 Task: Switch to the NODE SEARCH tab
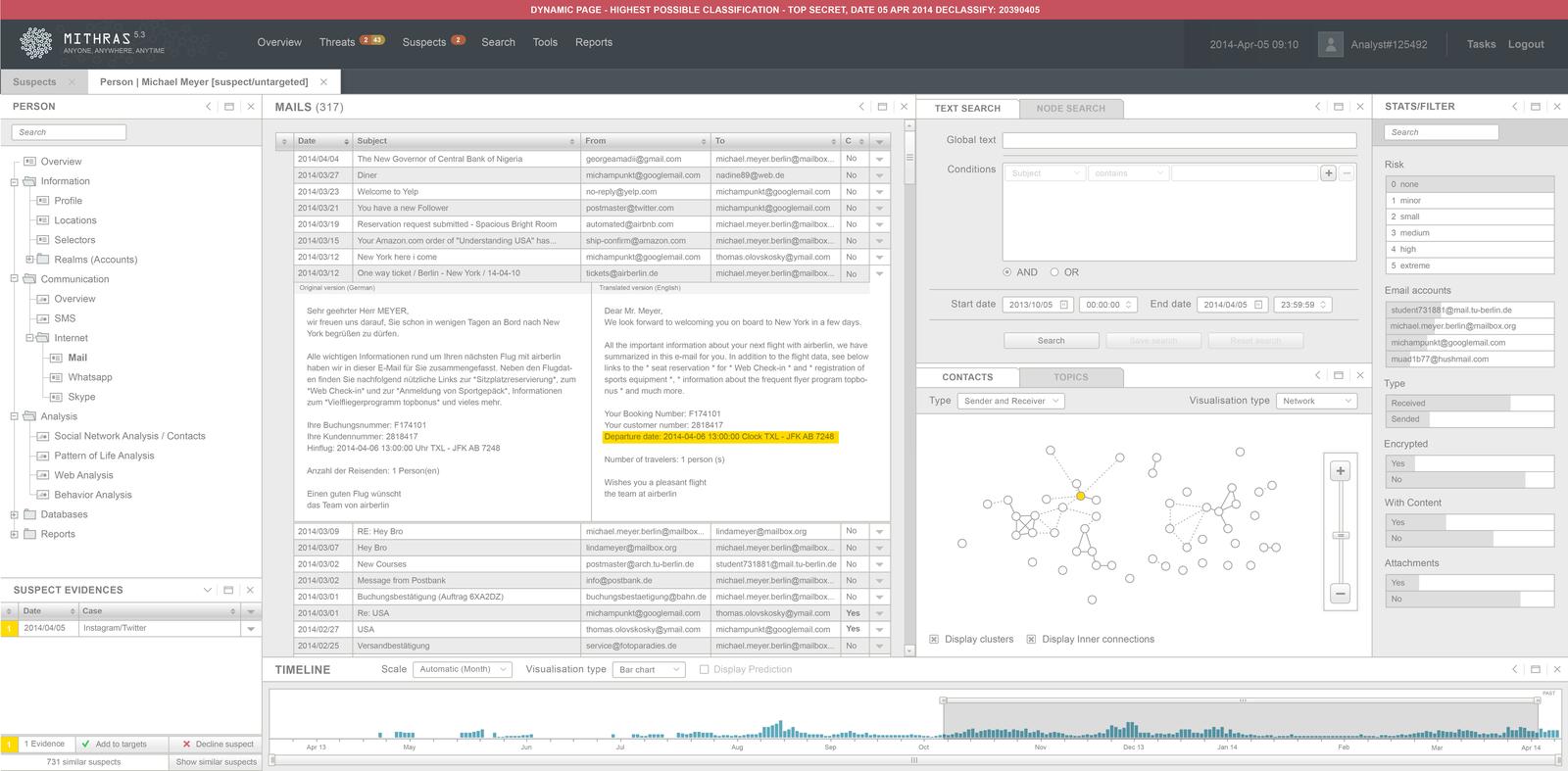coord(1070,109)
